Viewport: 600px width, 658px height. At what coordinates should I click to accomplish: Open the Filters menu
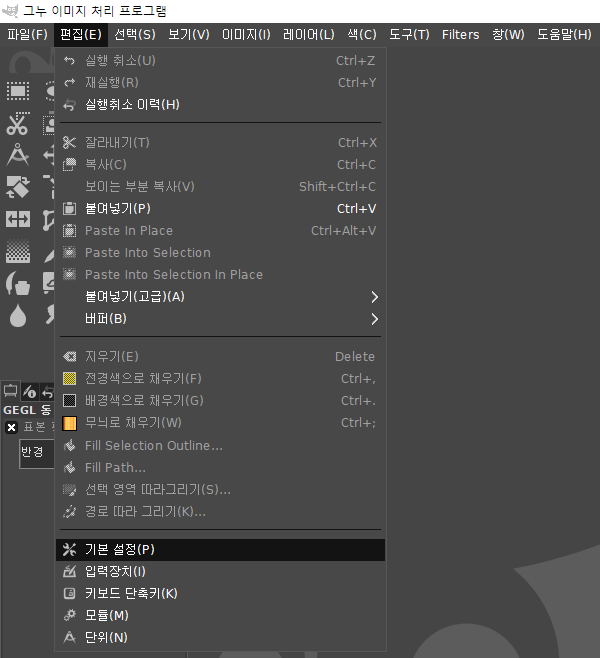tap(460, 34)
